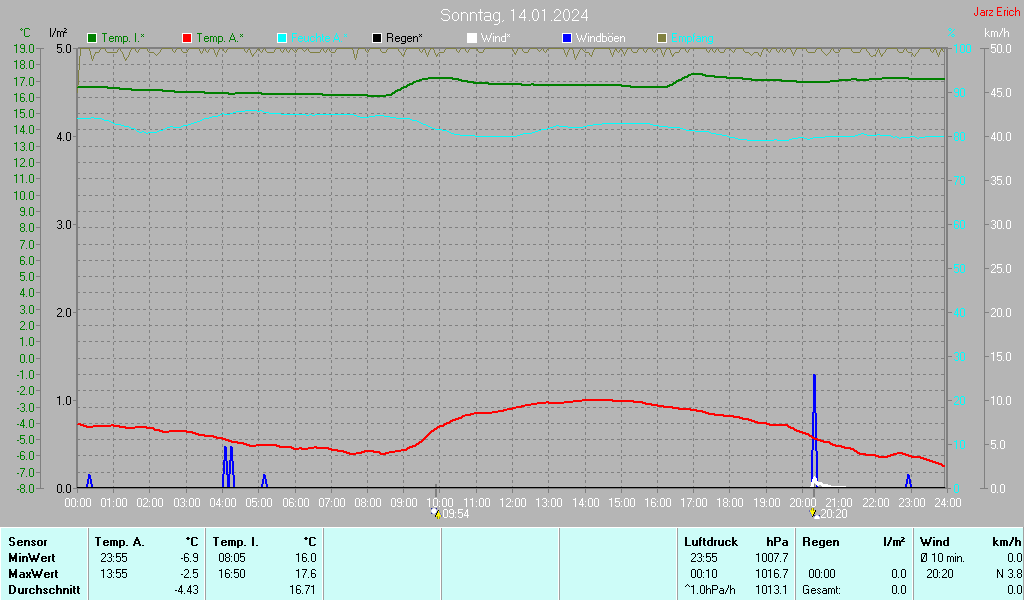Click the 'Sensor' table header
The image size is (1024, 600).
(28, 542)
